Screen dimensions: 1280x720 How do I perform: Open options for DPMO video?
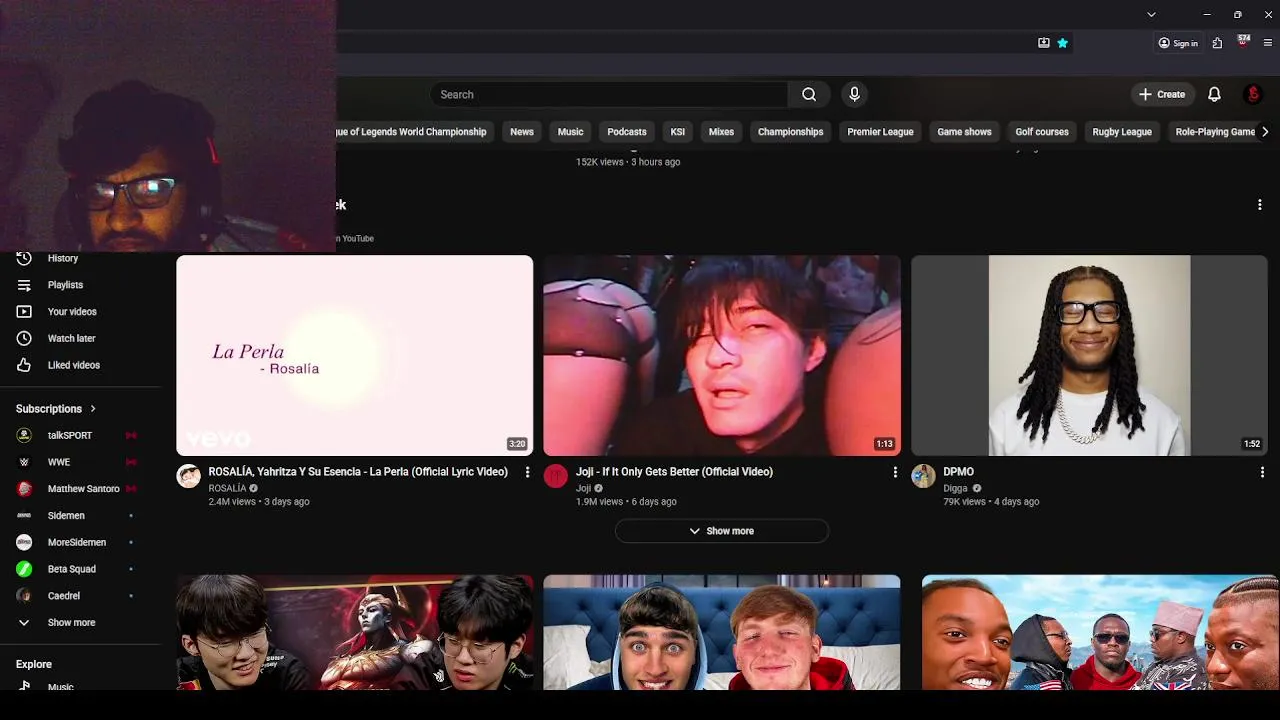pyautogui.click(x=1262, y=472)
